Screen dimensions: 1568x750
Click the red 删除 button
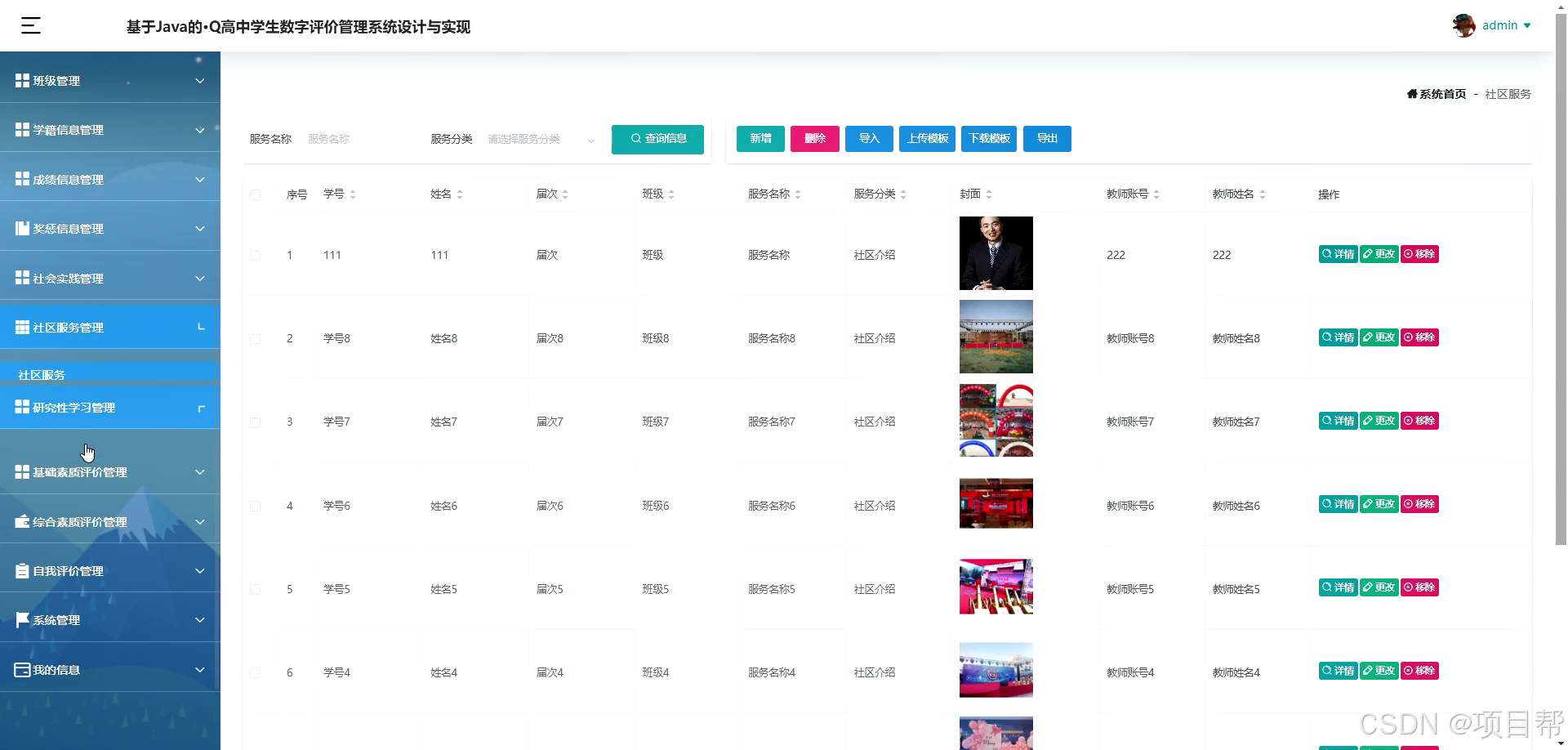pos(815,139)
